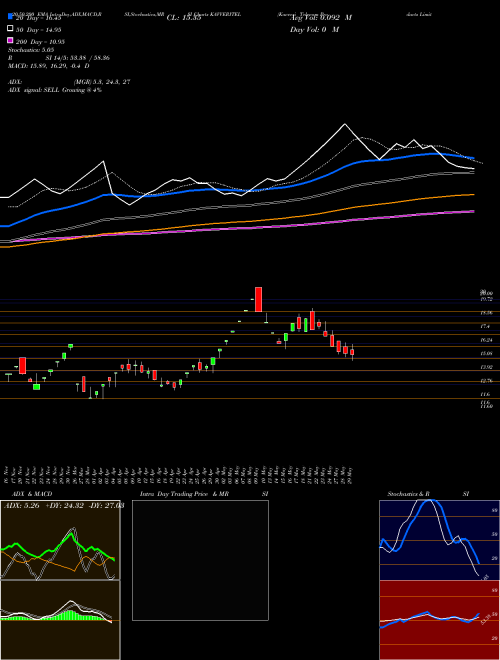500x660 pixels.
Task: Click the 'Stochastics: 5.65' reading
Action: pos(31,50)
